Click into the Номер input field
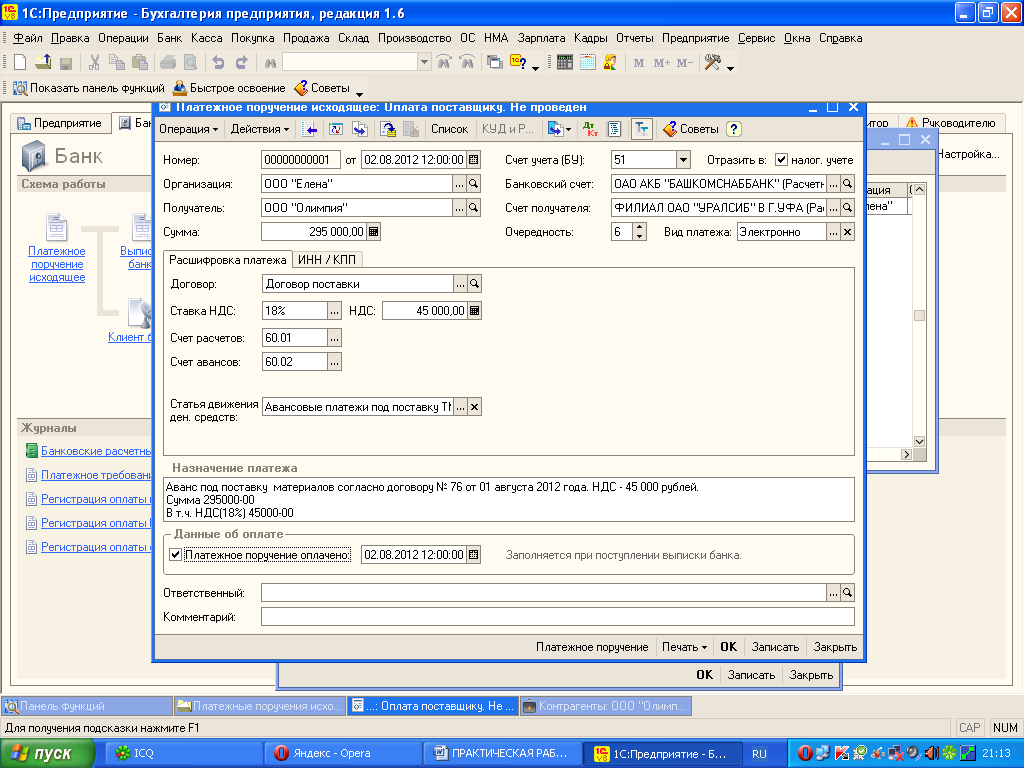Screen dimensions: 1024x768 pos(300,159)
